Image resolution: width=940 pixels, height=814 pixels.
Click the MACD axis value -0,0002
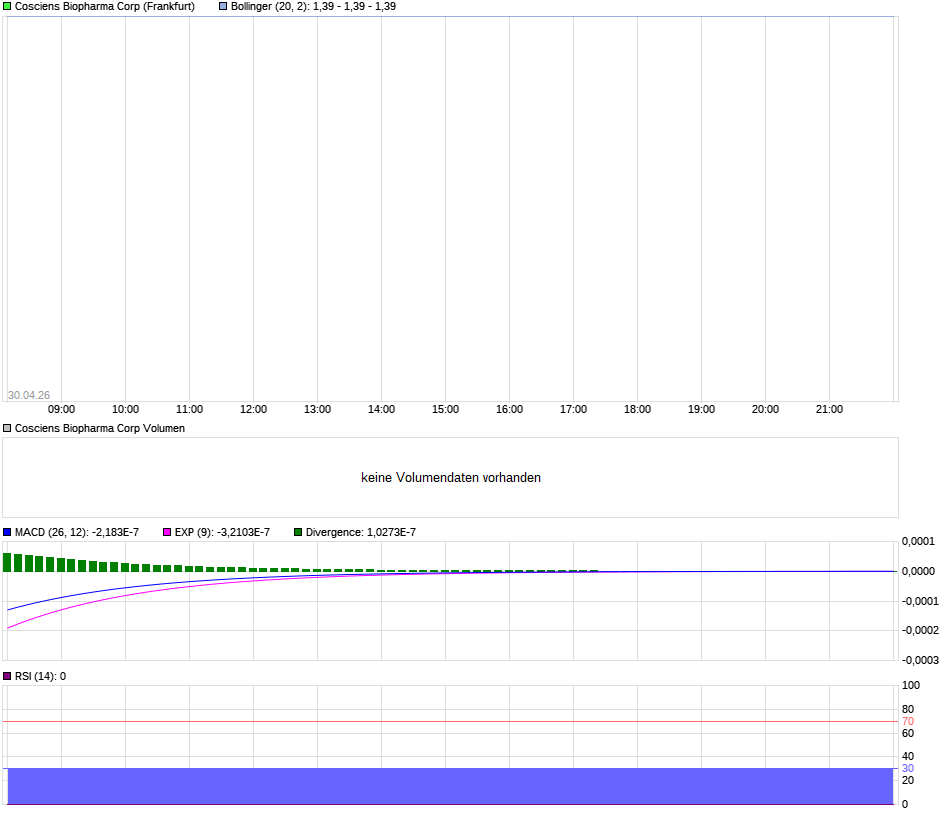click(x=920, y=631)
